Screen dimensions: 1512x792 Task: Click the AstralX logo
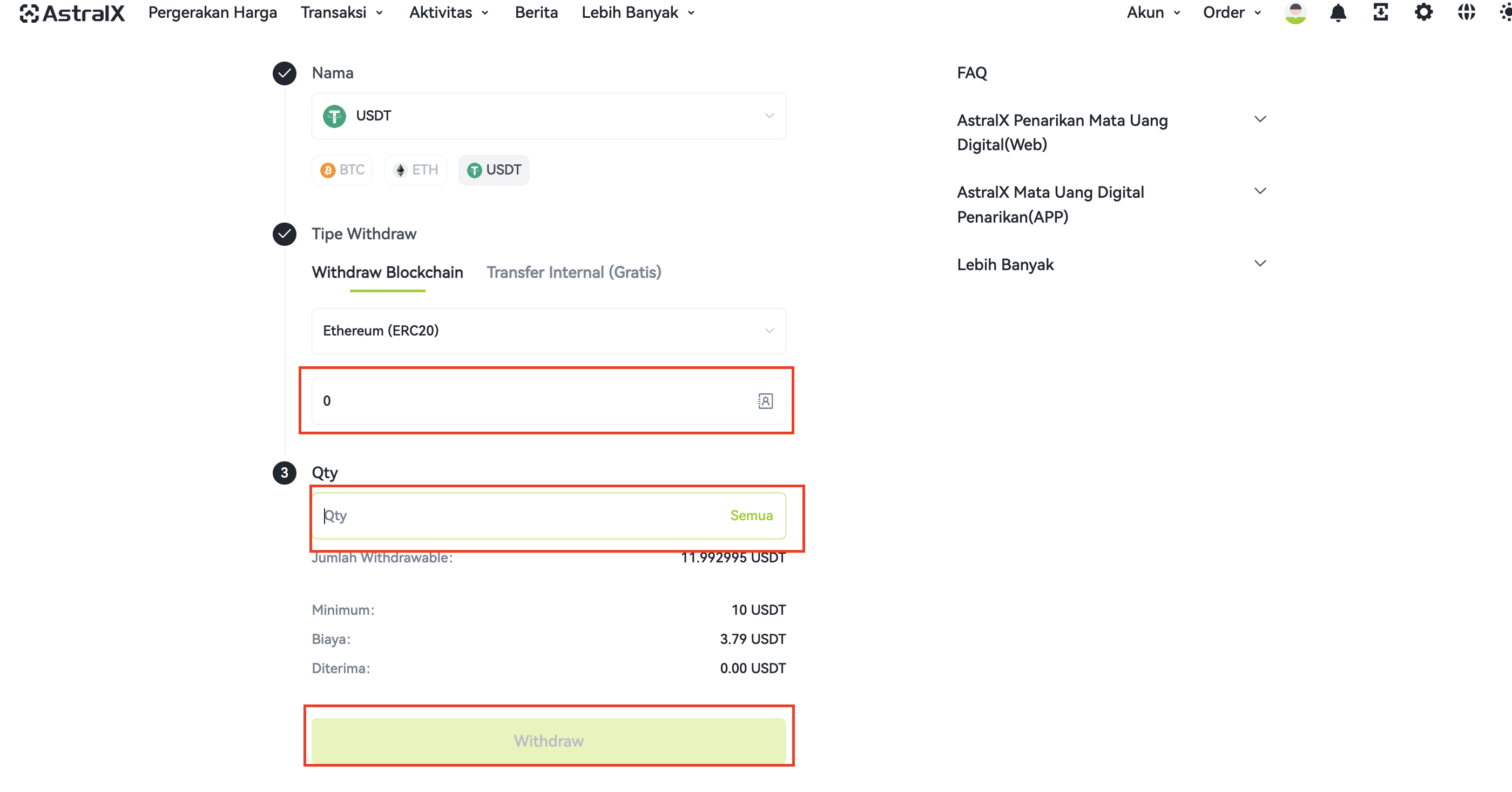tap(72, 13)
